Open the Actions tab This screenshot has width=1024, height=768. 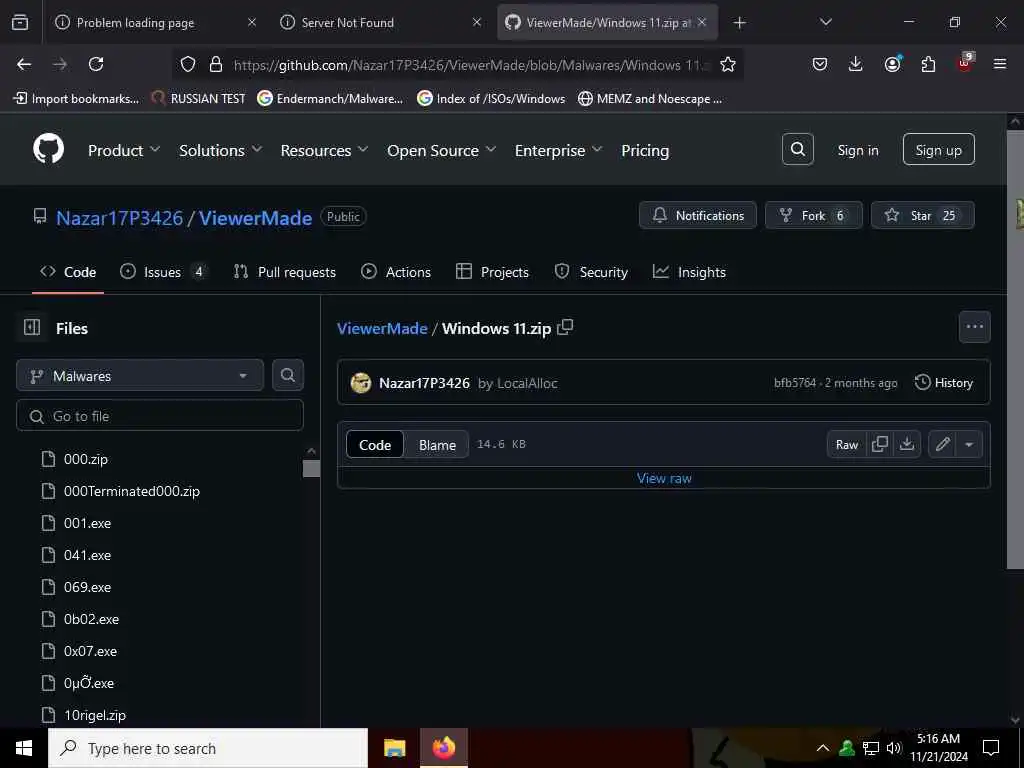coord(396,272)
